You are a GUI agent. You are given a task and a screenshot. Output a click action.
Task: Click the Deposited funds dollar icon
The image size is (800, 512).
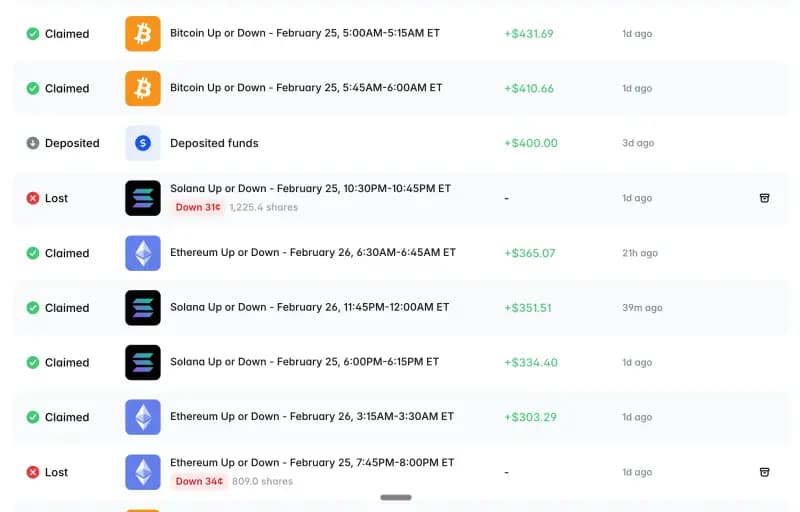coord(142,143)
